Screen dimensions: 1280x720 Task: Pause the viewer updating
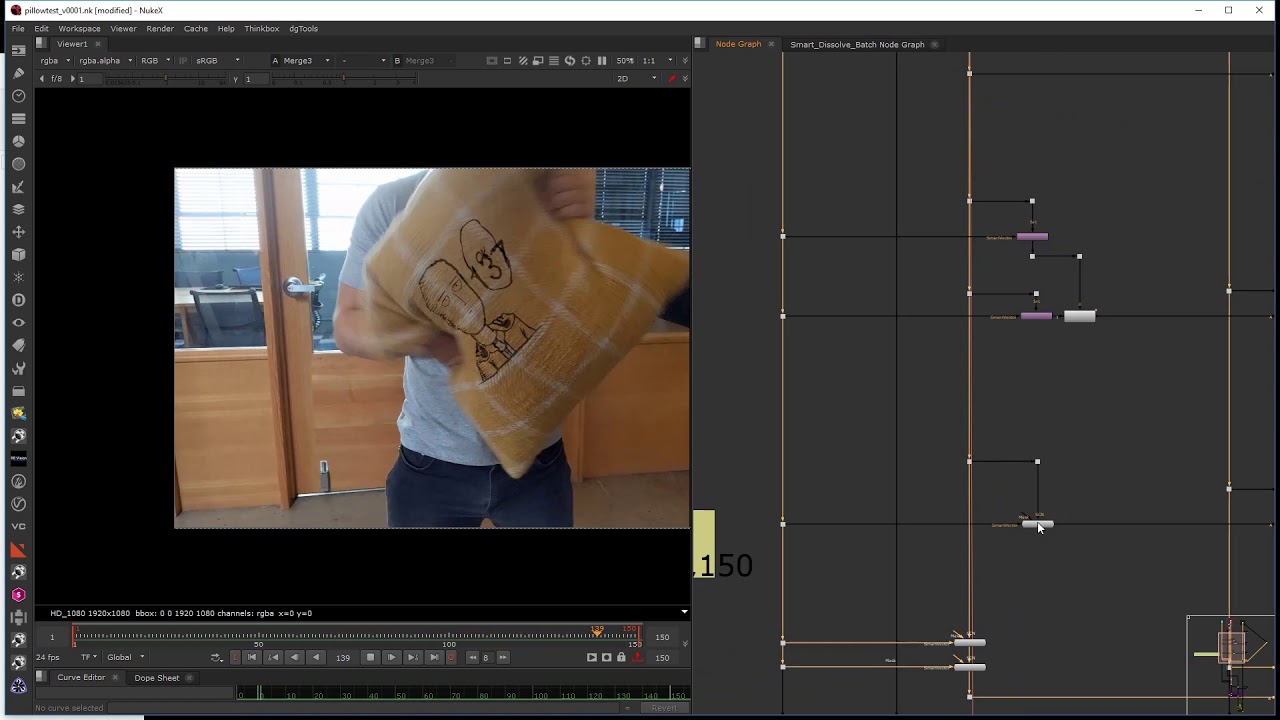(602, 61)
